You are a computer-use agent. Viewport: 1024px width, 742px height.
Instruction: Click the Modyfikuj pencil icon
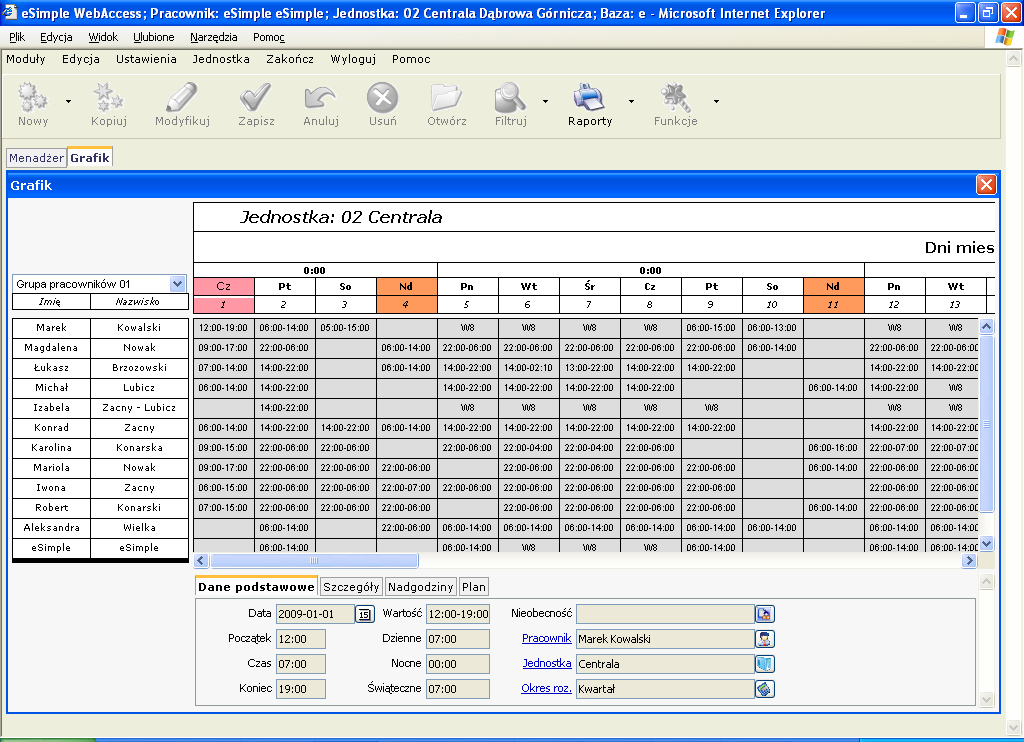[x=182, y=98]
